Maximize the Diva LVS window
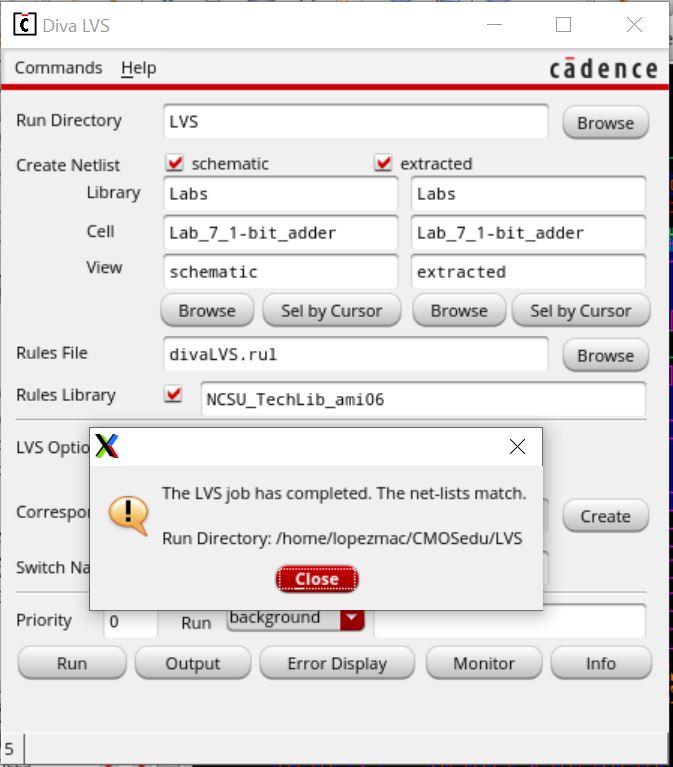 click(x=563, y=24)
